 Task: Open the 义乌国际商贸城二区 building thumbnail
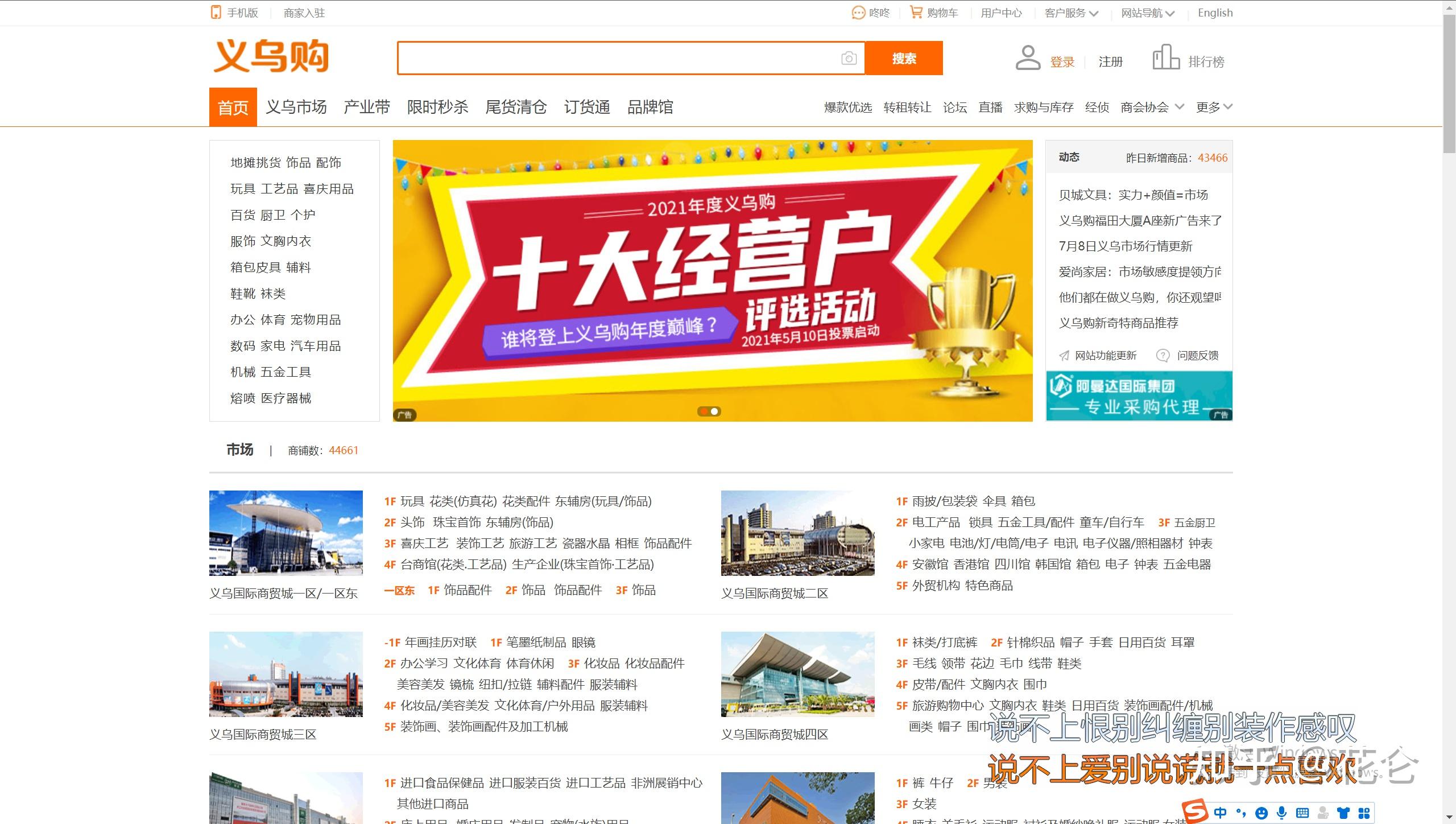[x=798, y=533]
